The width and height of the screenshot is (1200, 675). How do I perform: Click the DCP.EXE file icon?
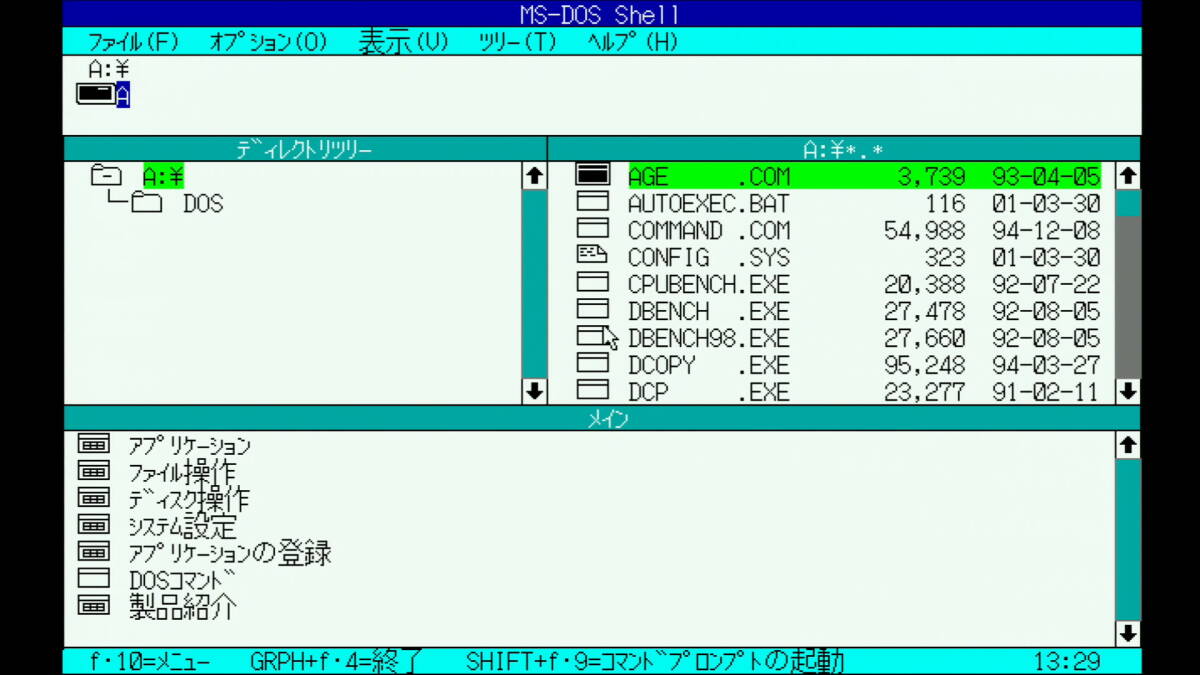pyautogui.click(x=593, y=391)
